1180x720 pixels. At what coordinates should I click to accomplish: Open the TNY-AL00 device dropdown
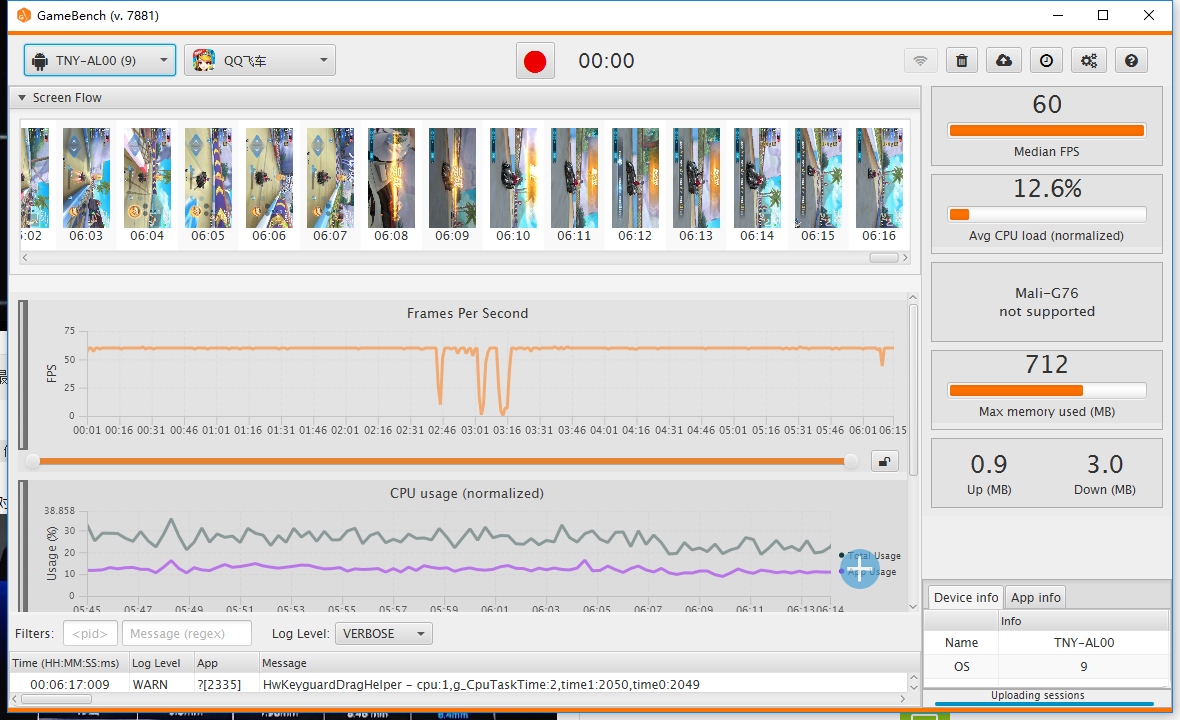point(100,60)
